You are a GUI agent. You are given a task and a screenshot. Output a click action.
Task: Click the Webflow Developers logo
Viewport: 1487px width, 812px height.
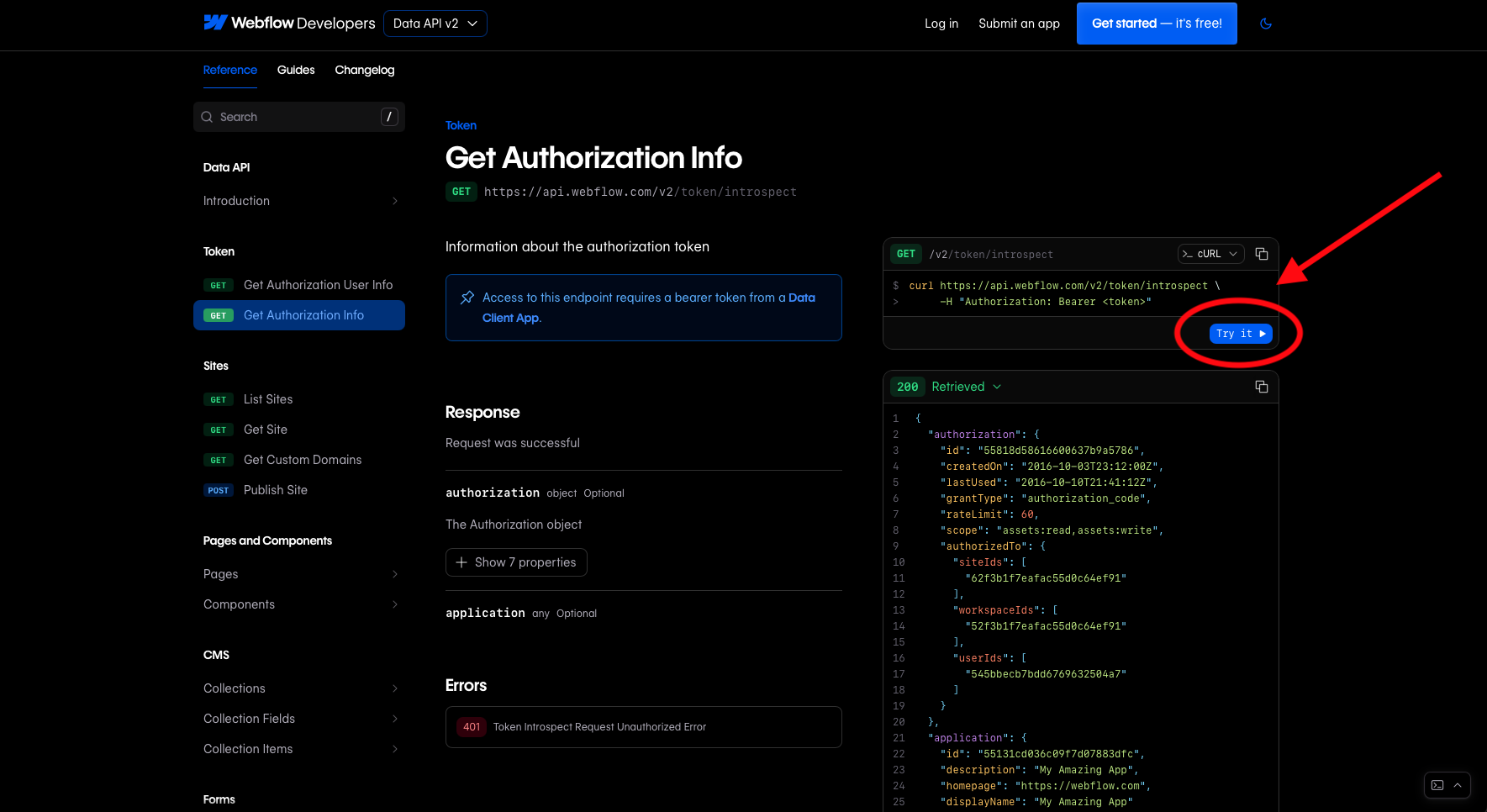click(289, 23)
